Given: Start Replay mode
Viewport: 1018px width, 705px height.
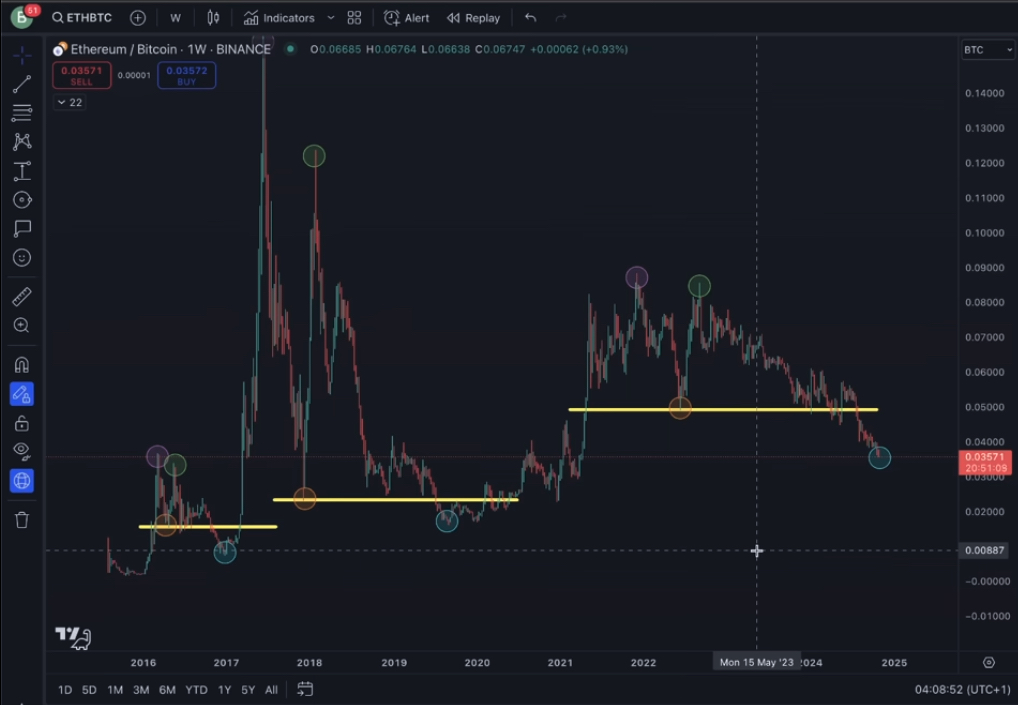Looking at the screenshot, I should pos(473,17).
